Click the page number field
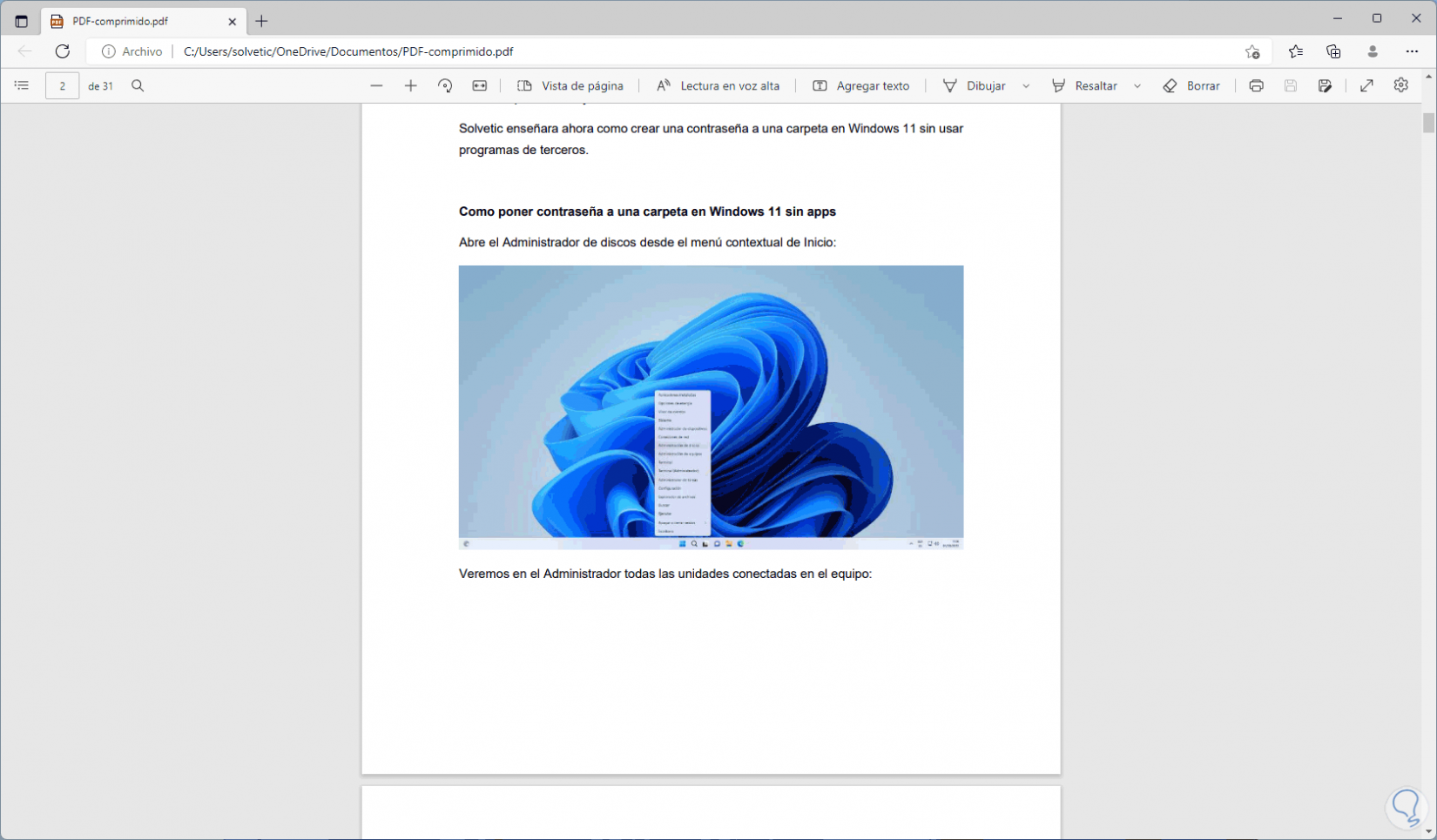Screen dimensions: 1437x840 coord(62,85)
